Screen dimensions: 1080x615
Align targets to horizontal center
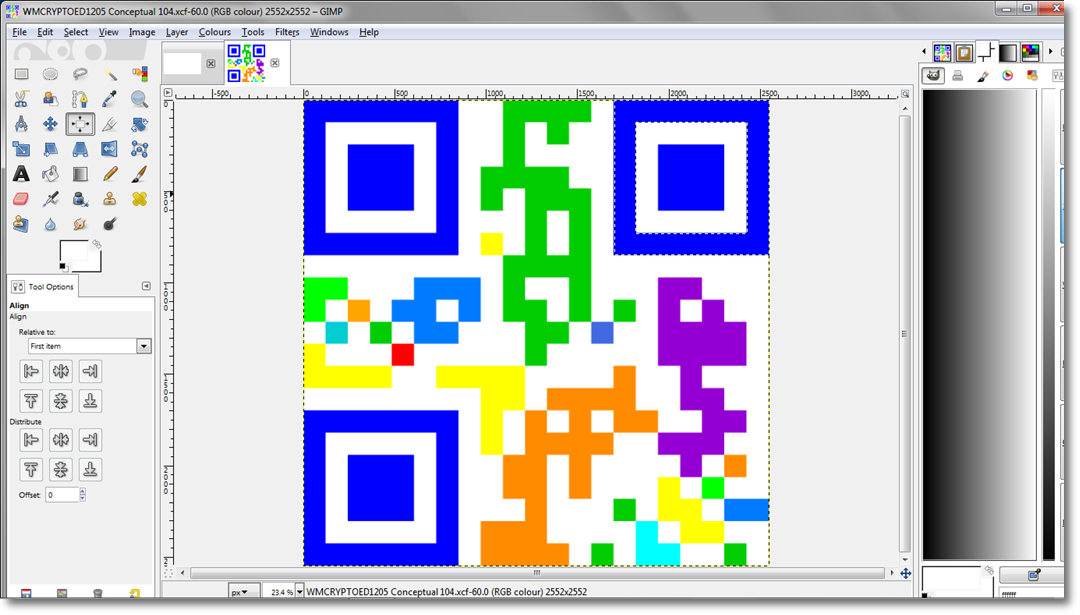click(x=61, y=371)
